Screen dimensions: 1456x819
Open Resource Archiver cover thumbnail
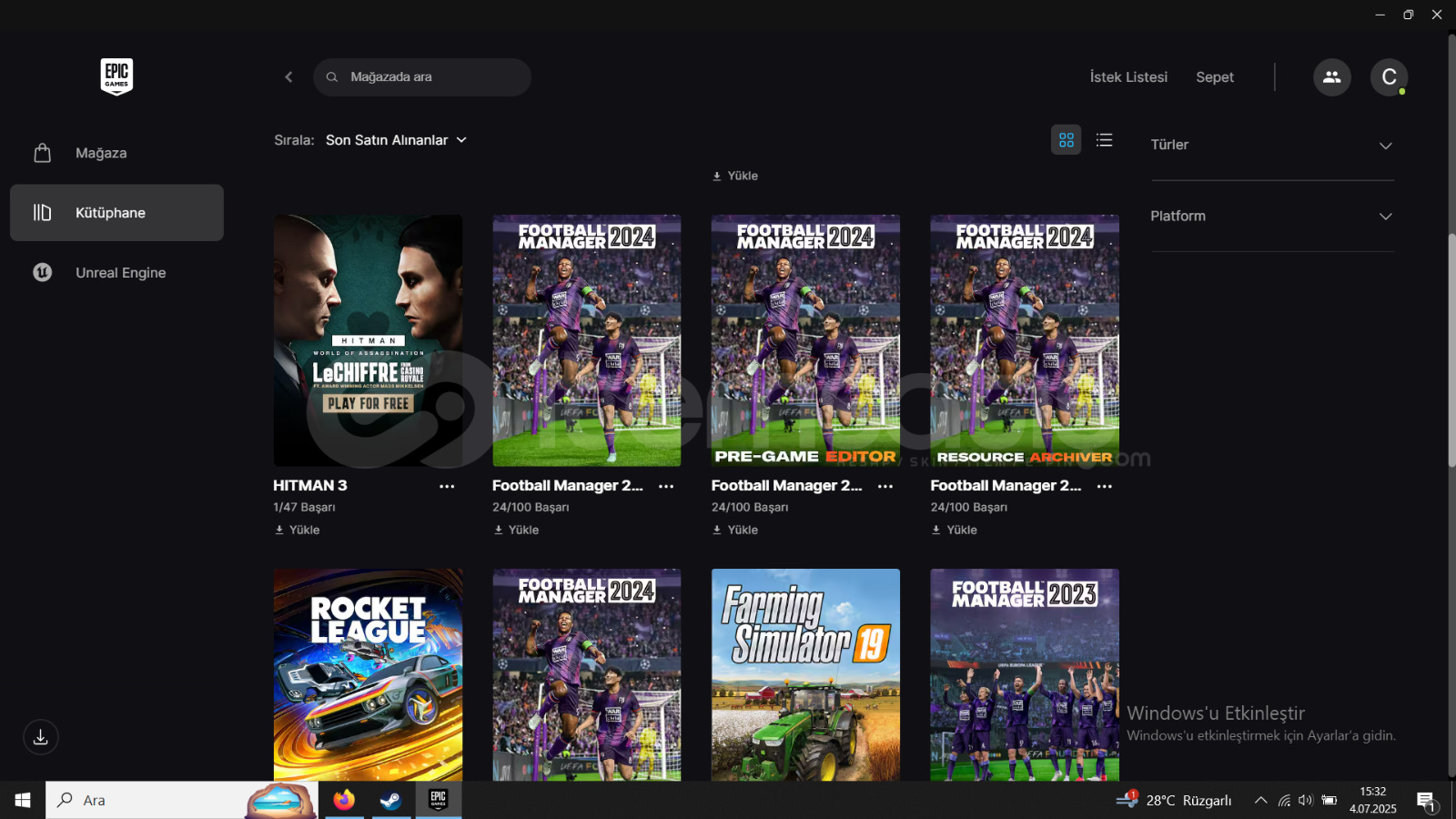[1025, 340]
